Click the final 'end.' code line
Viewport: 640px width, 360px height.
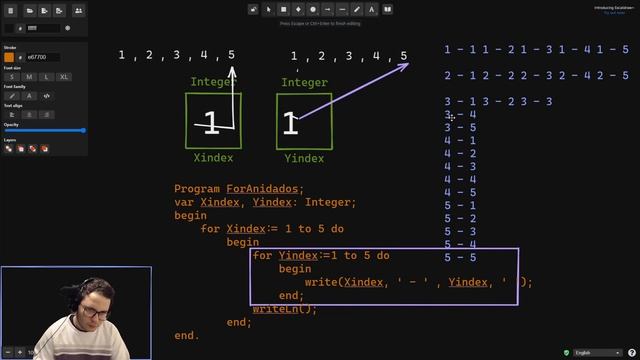[187, 336]
